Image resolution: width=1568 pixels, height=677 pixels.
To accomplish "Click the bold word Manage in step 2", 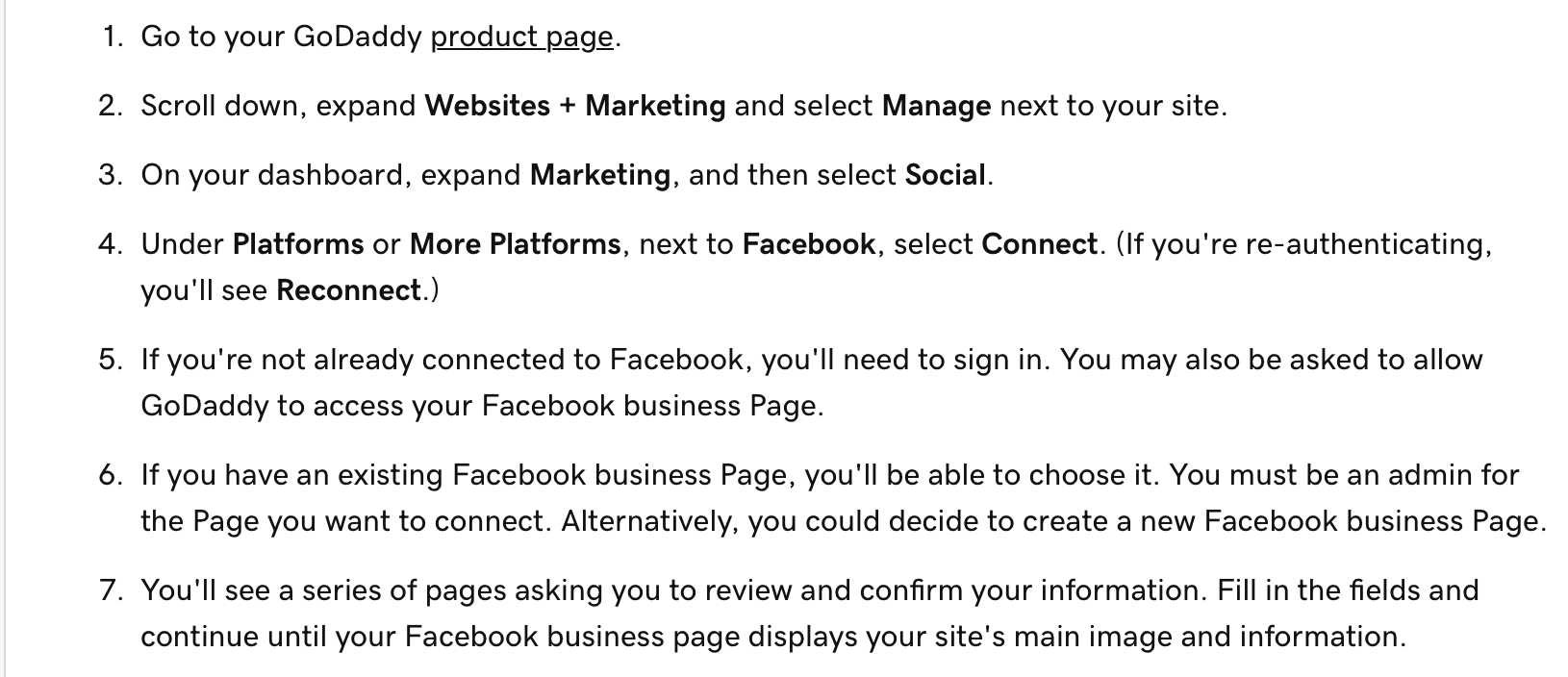I will tap(936, 106).
